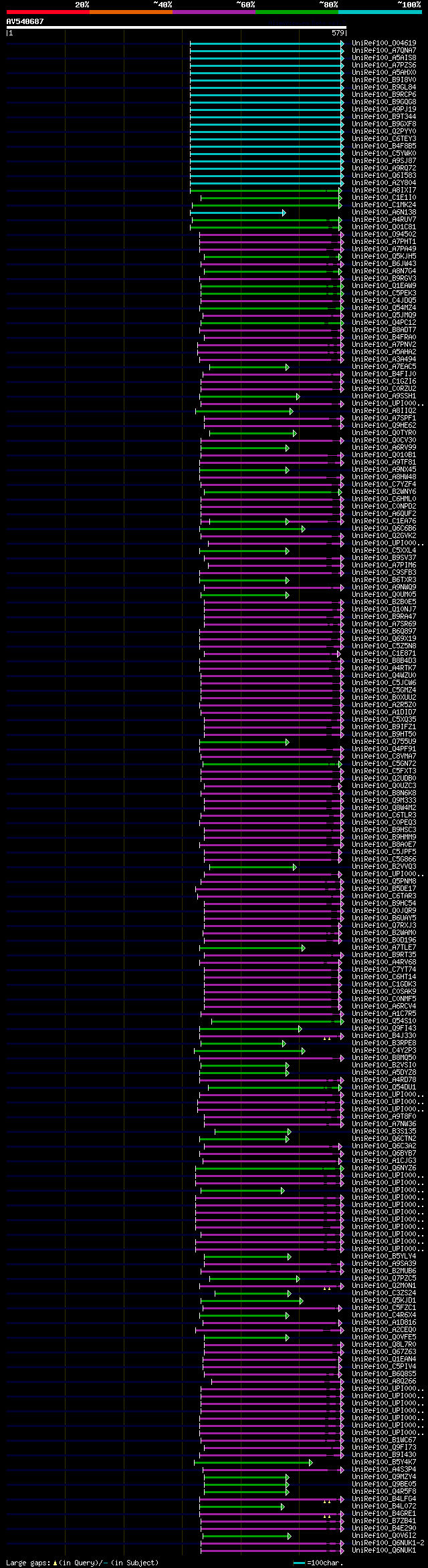
Task: Select label UniRef100_A3A494
Action: click(384, 360)
